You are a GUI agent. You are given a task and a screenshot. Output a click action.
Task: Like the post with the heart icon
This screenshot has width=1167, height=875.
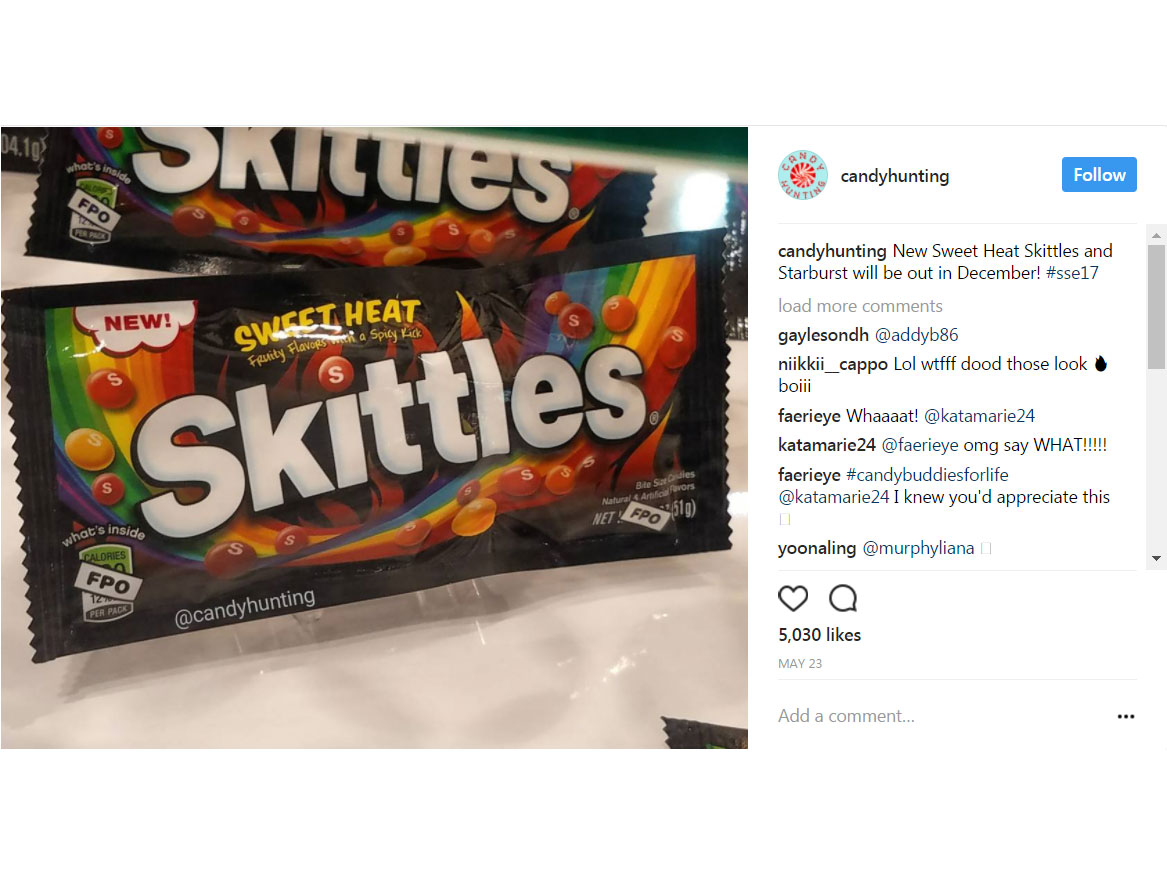[793, 598]
